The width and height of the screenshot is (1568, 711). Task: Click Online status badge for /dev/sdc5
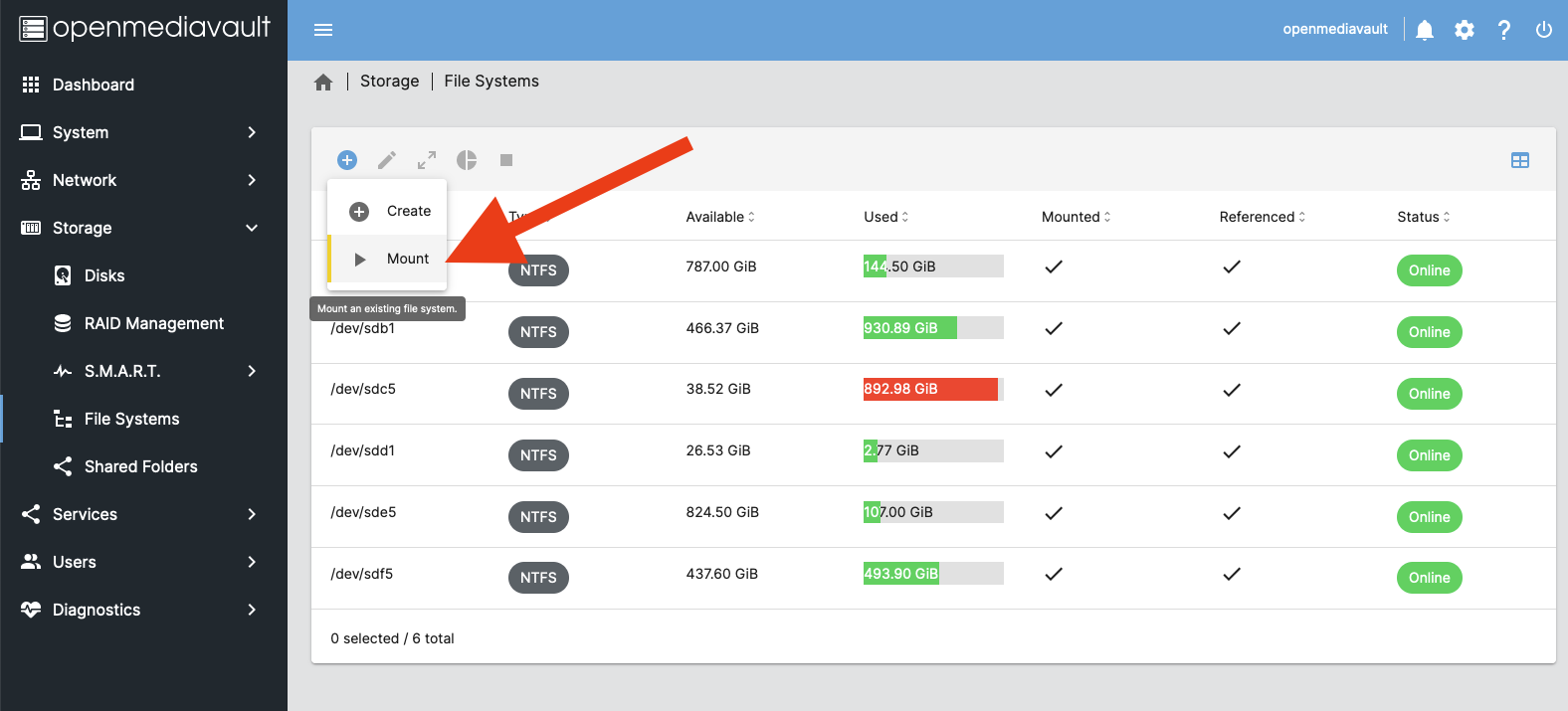coord(1430,394)
